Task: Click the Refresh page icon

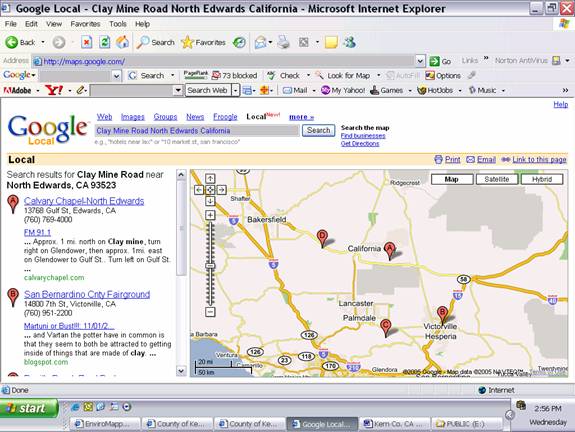Action: 105,42
